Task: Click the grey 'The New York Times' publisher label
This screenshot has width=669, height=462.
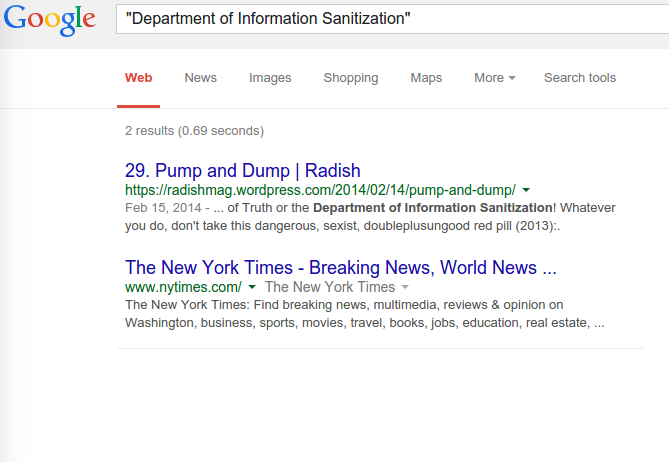Action: click(330, 287)
